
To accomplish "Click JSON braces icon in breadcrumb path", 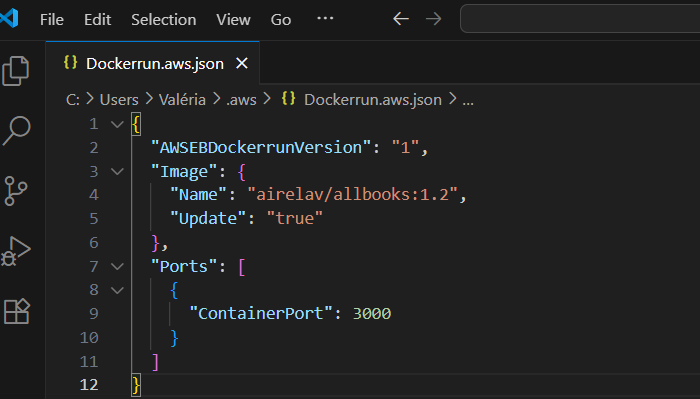I will point(288,98).
